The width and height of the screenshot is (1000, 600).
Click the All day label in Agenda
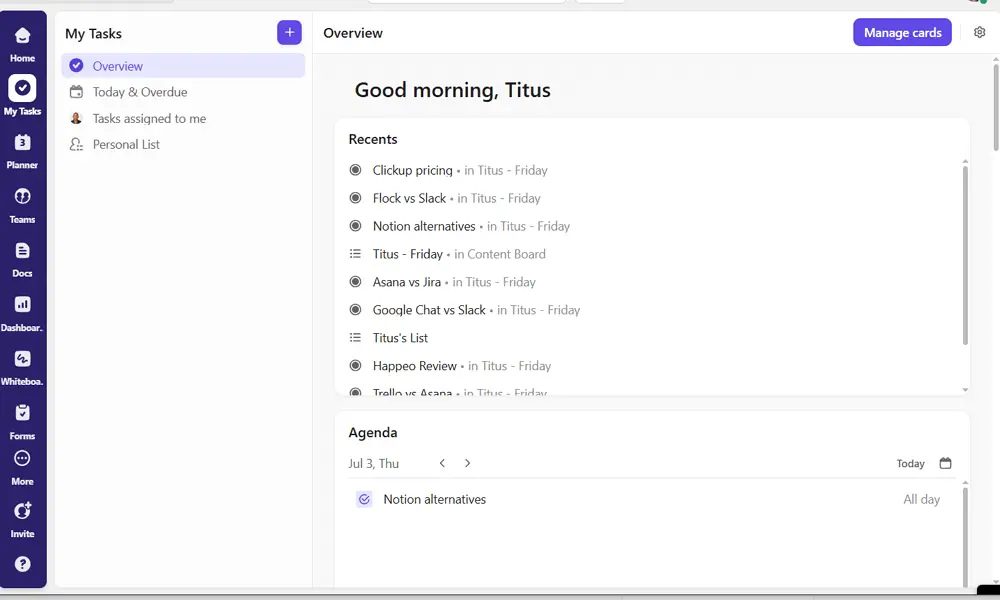pyautogui.click(x=921, y=499)
